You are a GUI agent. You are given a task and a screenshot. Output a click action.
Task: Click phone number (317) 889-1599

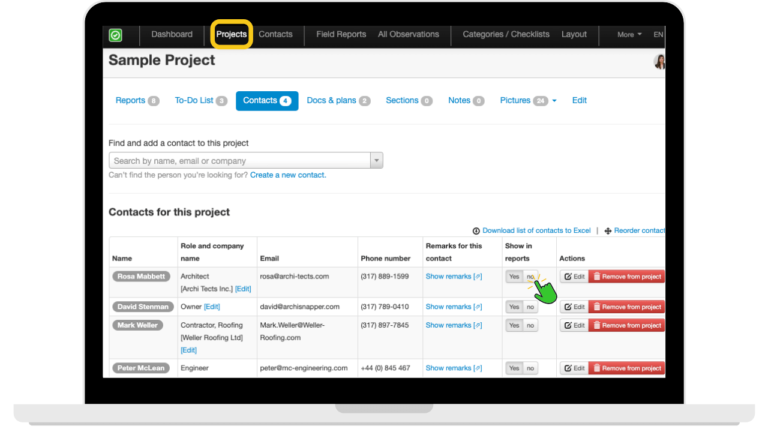coord(384,276)
